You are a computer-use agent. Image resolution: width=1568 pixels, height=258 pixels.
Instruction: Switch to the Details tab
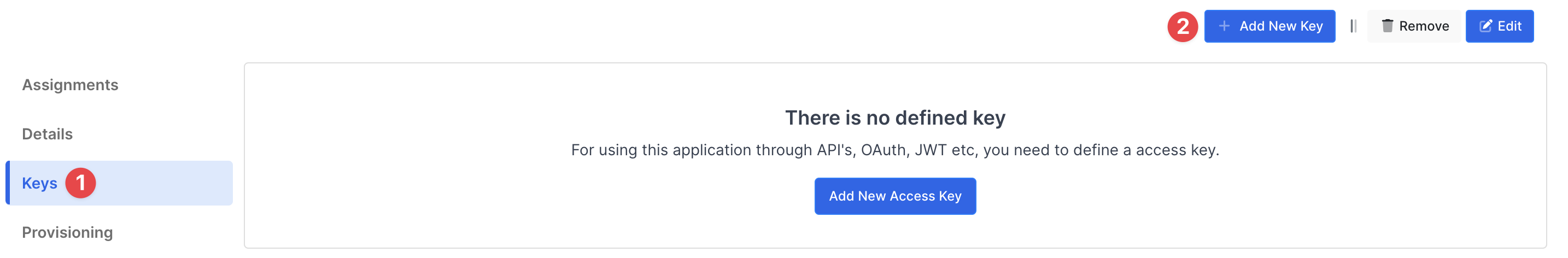point(48,134)
